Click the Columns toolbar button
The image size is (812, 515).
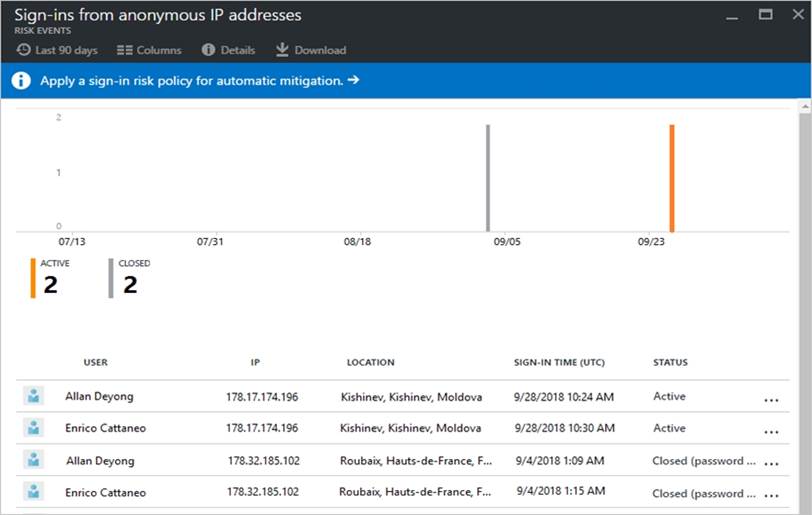tap(149, 50)
